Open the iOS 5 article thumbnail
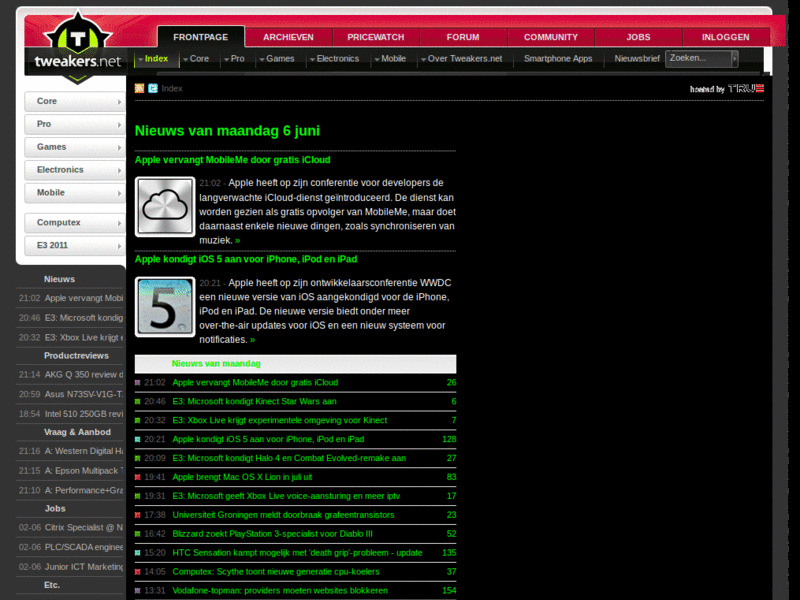The image size is (800, 600). click(x=165, y=307)
